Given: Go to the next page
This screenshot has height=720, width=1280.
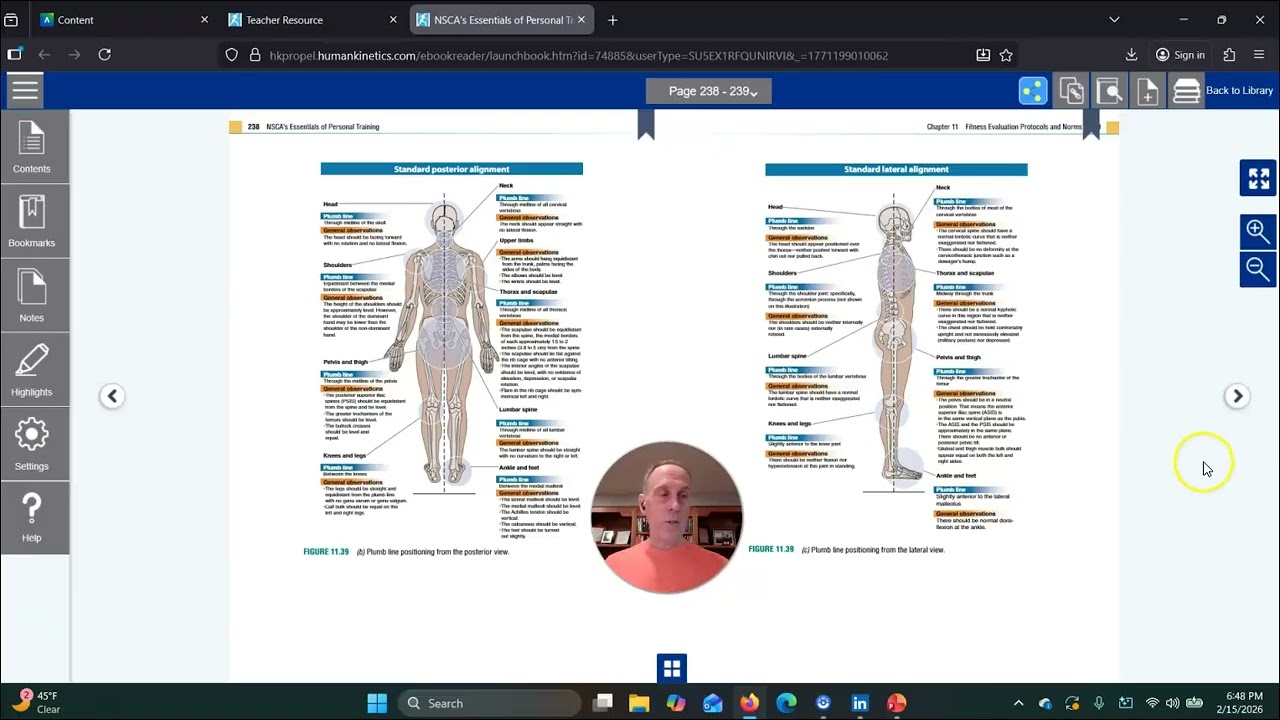Looking at the screenshot, I should pyautogui.click(x=1237, y=396).
